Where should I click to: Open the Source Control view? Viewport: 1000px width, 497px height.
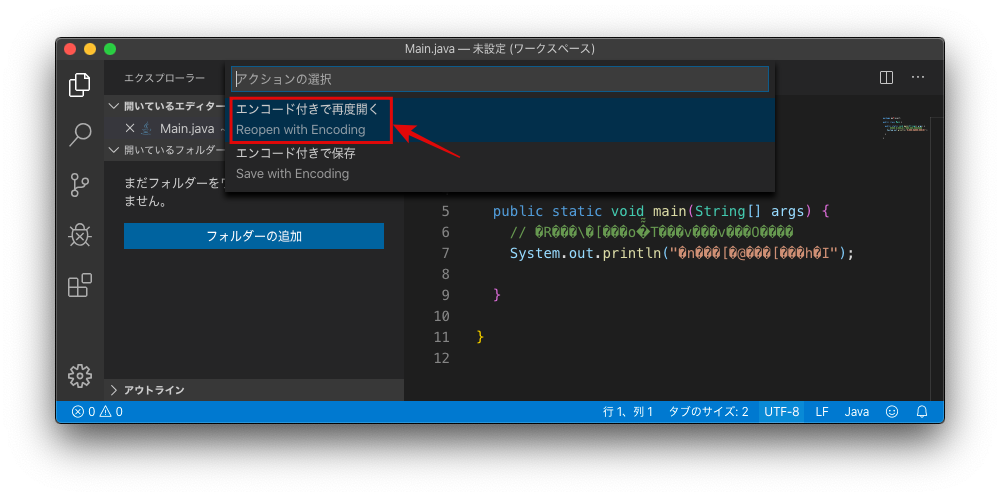(80, 185)
